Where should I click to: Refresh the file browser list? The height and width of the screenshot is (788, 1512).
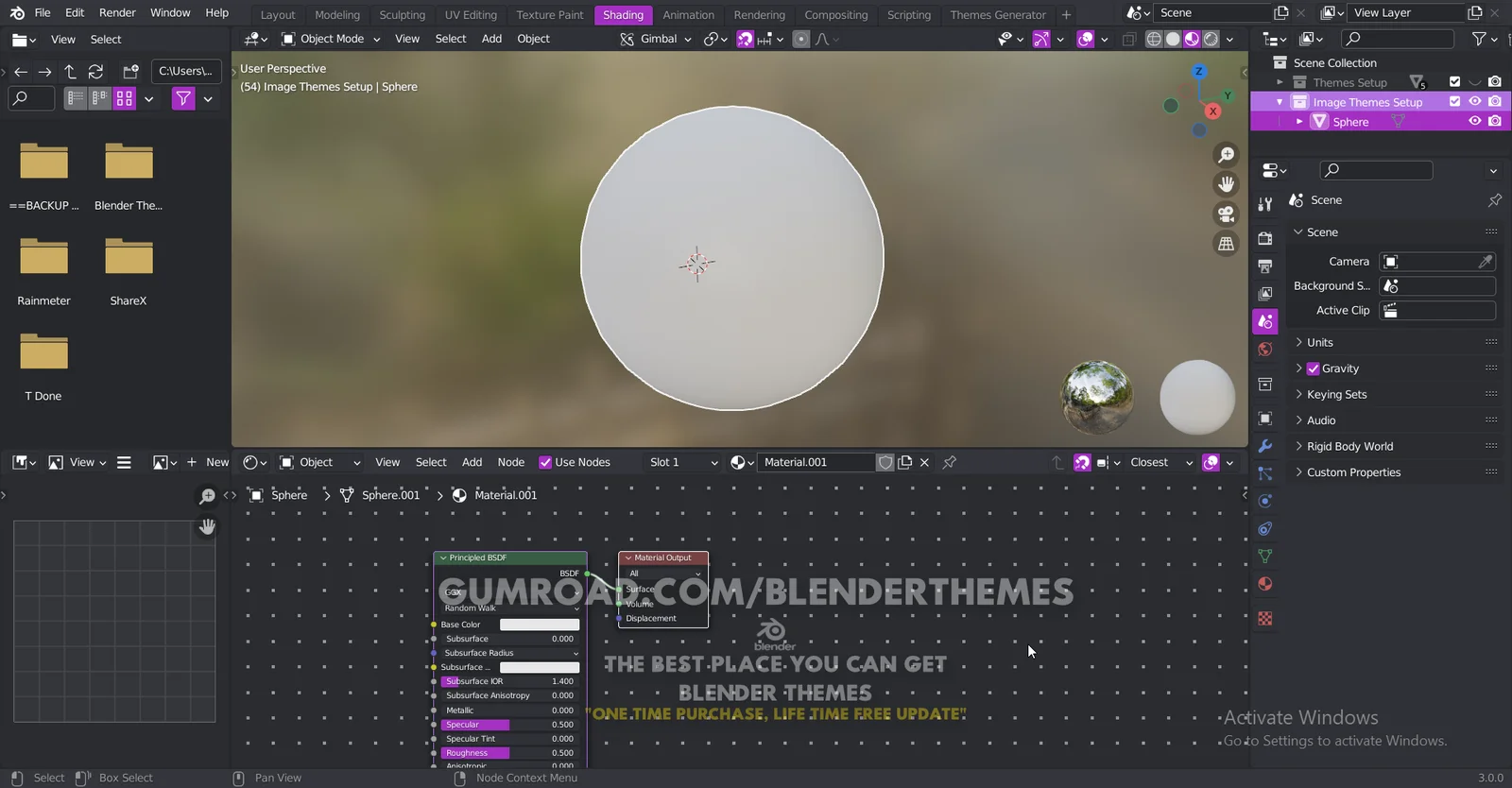click(95, 72)
